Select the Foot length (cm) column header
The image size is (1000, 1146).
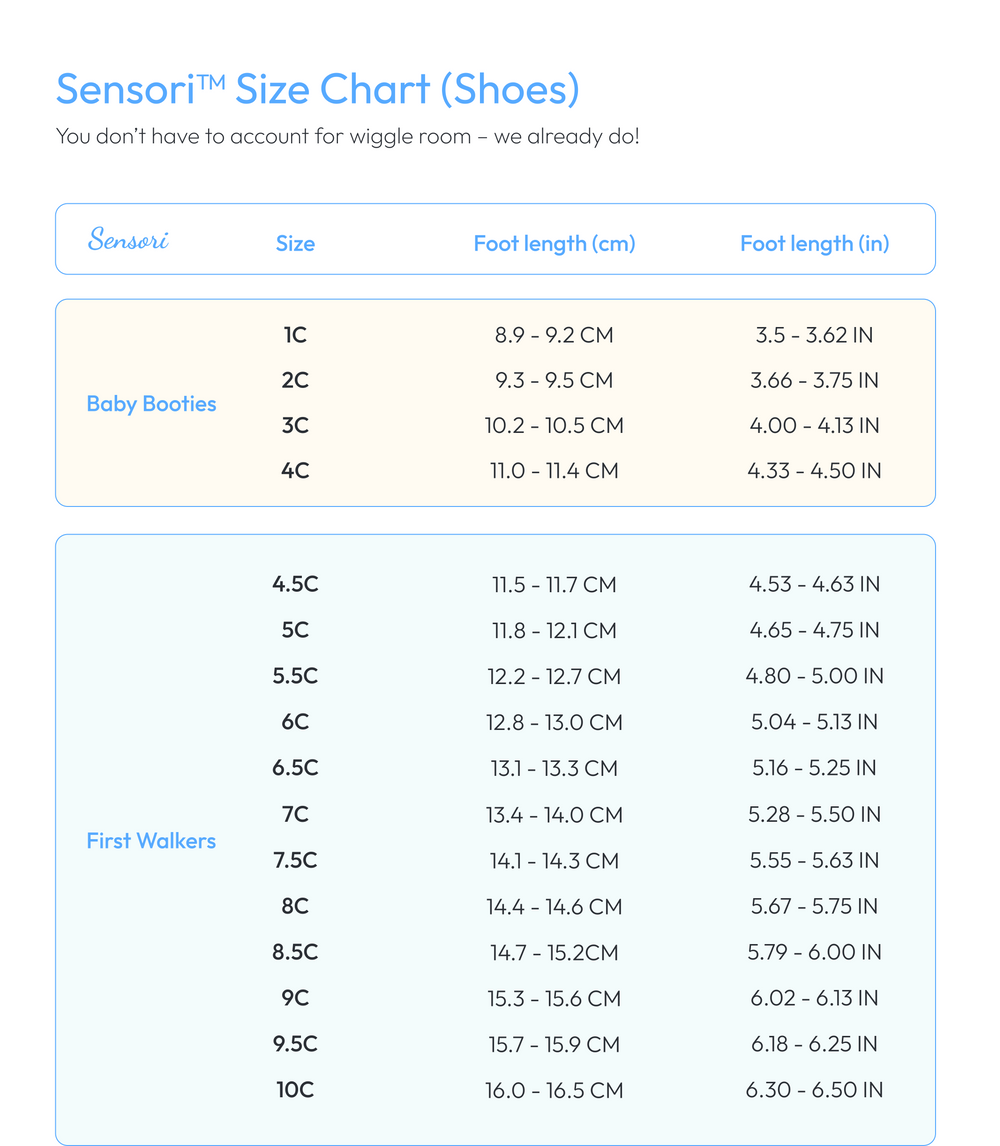[x=554, y=243]
